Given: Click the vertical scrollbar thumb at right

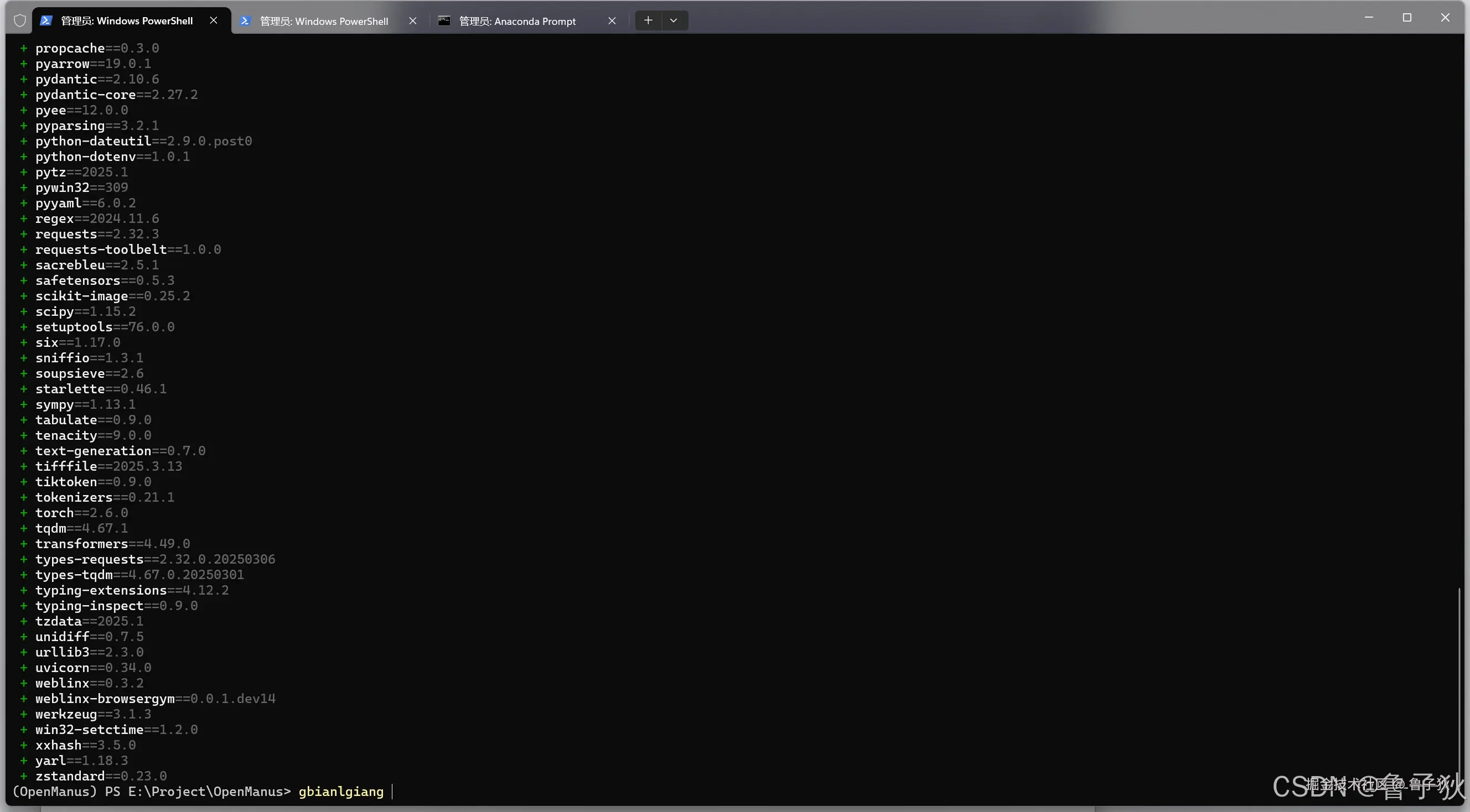Looking at the screenshot, I should (x=1458, y=684).
